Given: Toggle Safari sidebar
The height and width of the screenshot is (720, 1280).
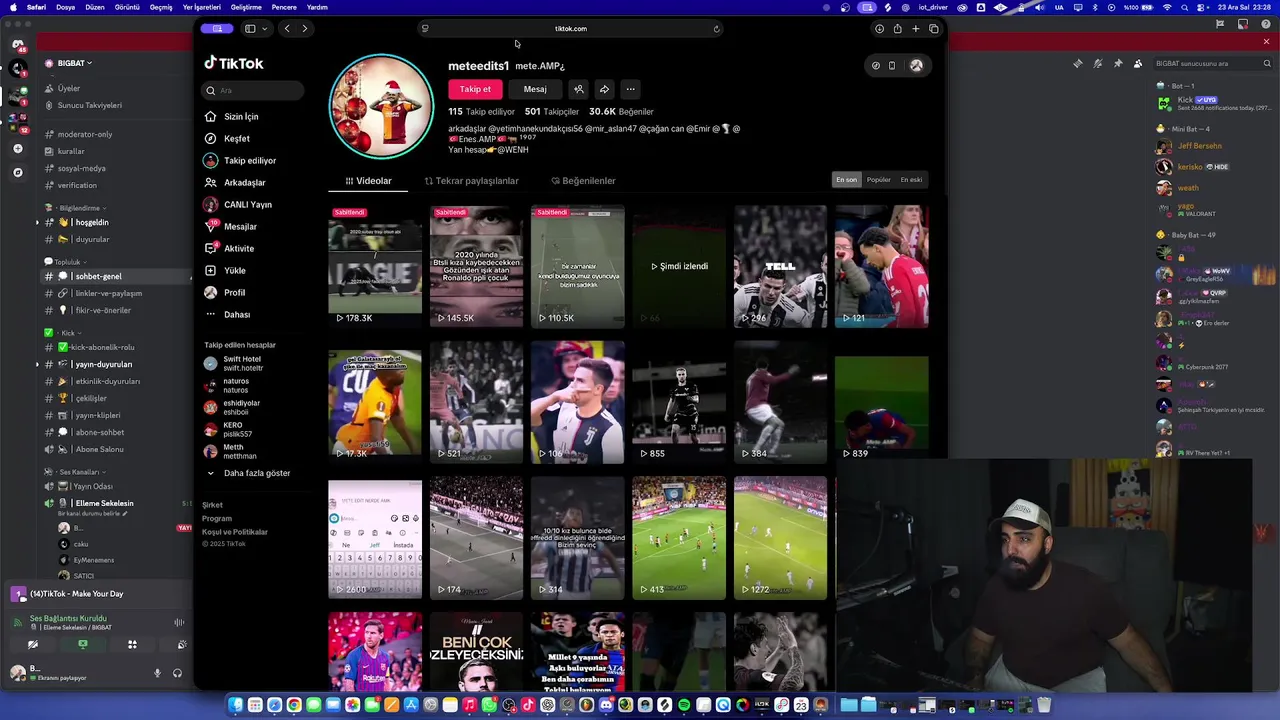Looking at the screenshot, I should [x=250, y=29].
